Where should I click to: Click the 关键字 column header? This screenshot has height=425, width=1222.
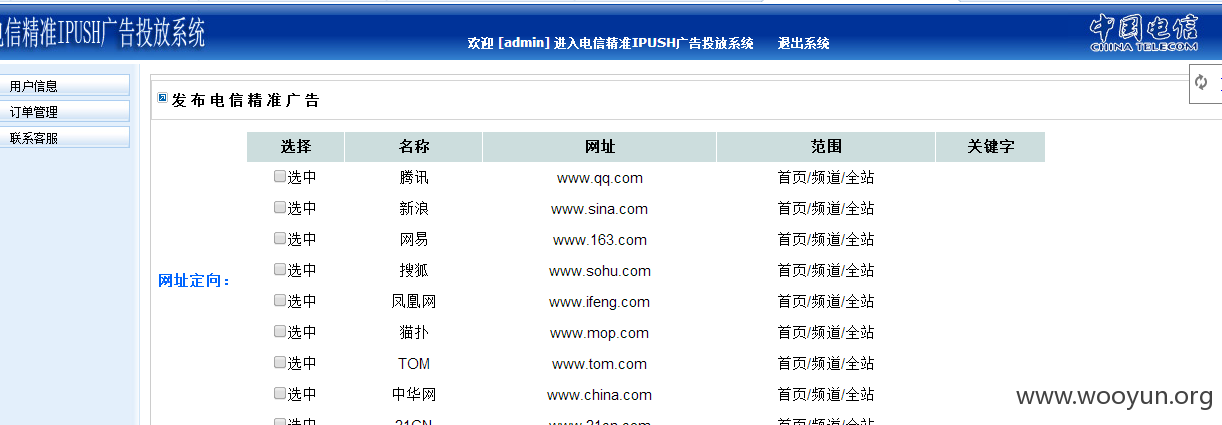click(x=991, y=147)
